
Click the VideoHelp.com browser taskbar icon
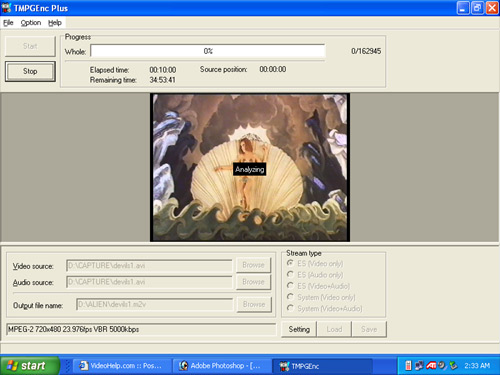pyautogui.click(x=83, y=366)
